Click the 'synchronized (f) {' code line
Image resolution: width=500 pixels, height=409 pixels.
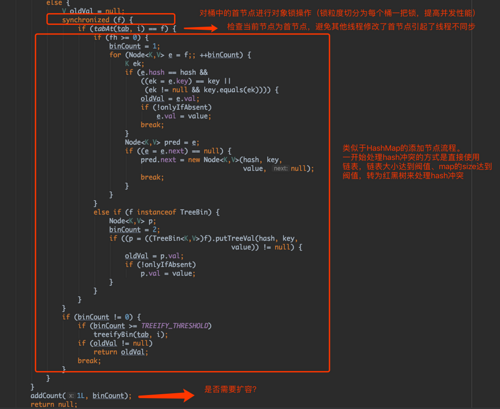97,20
